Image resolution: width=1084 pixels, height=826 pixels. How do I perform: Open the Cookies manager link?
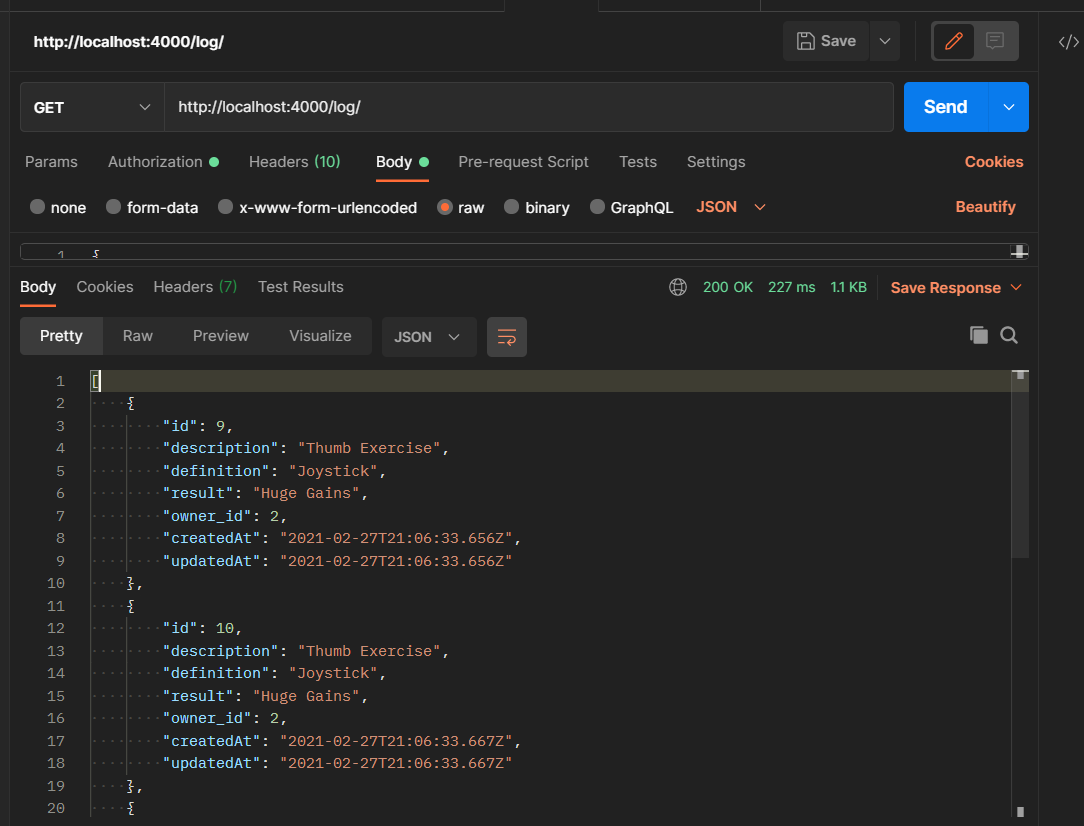point(994,161)
